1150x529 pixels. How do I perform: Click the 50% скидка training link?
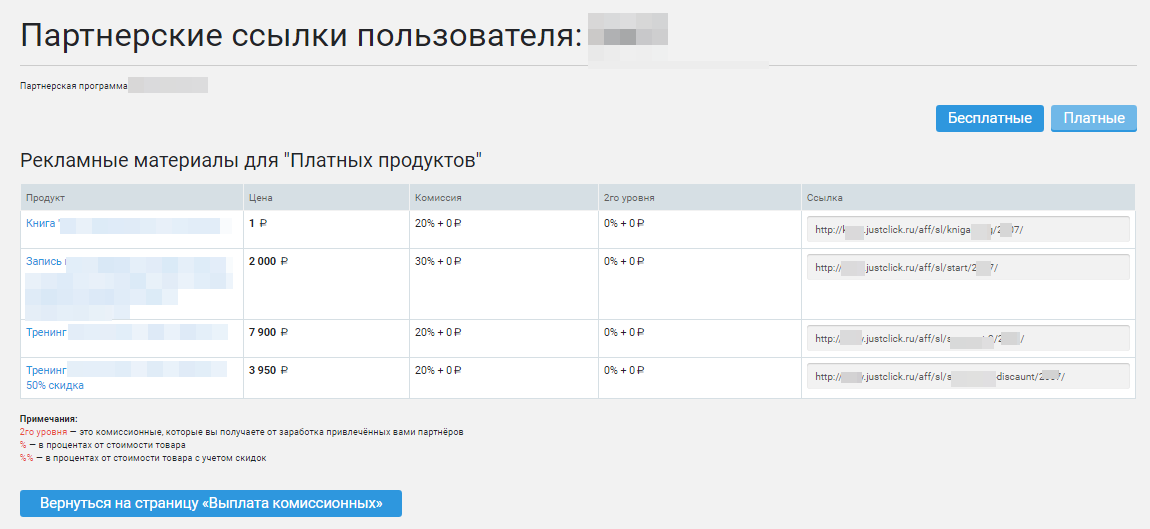tap(55, 385)
